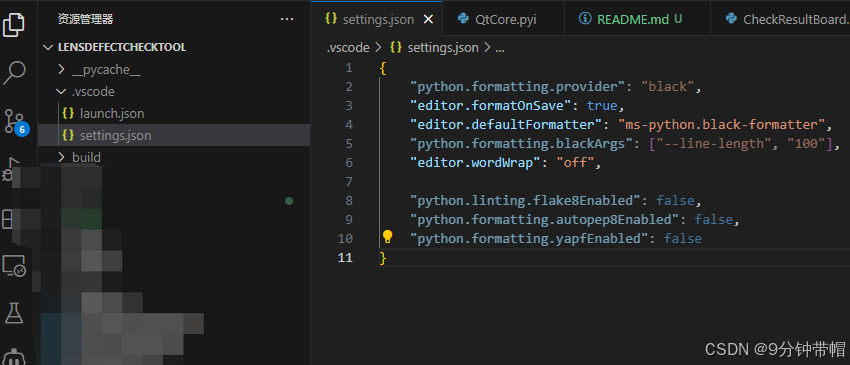Open the Testing flask icon
This screenshot has height=365, width=850.
tap(14, 313)
